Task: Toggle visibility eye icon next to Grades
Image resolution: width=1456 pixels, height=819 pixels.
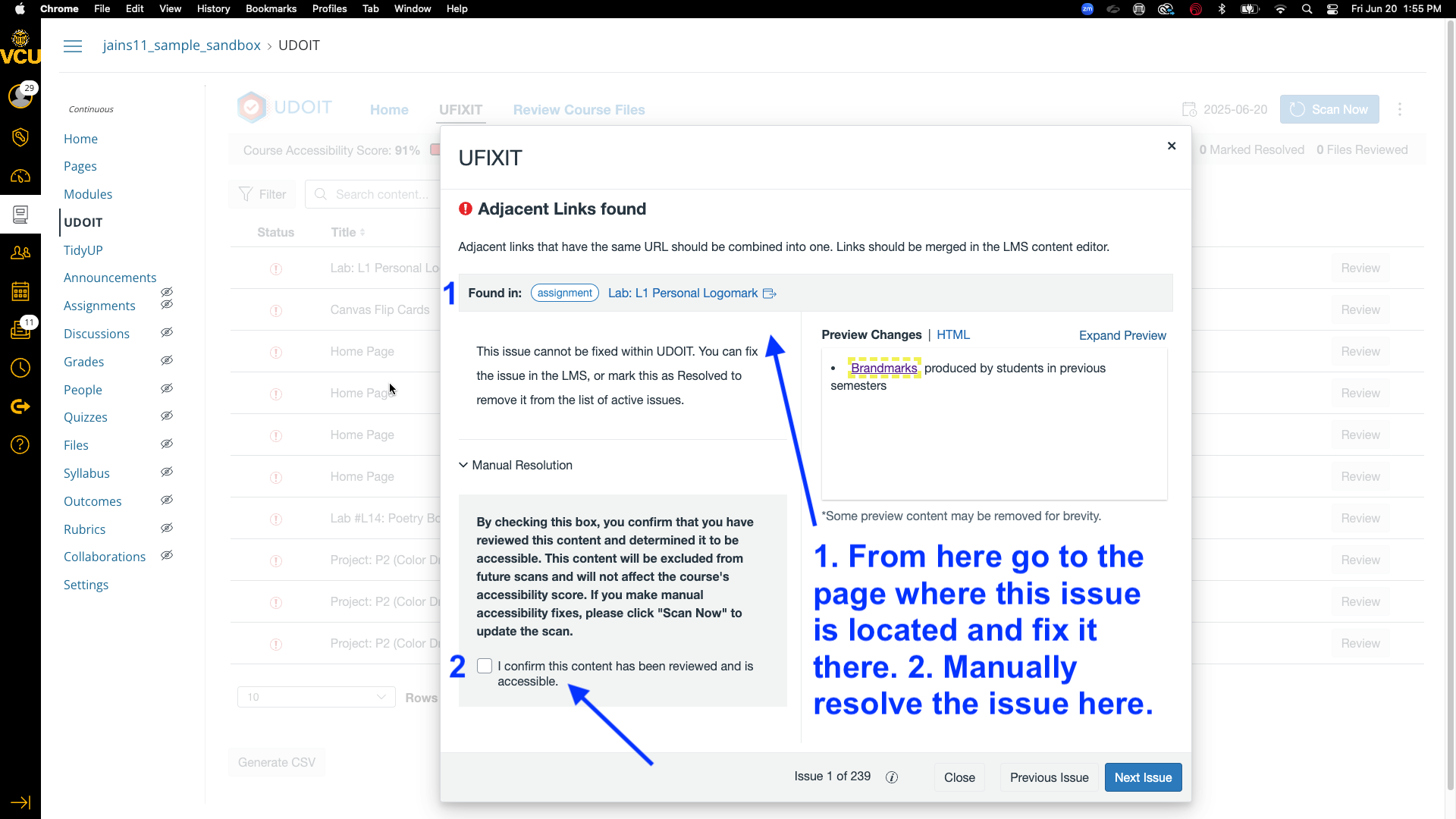Action: (x=167, y=360)
